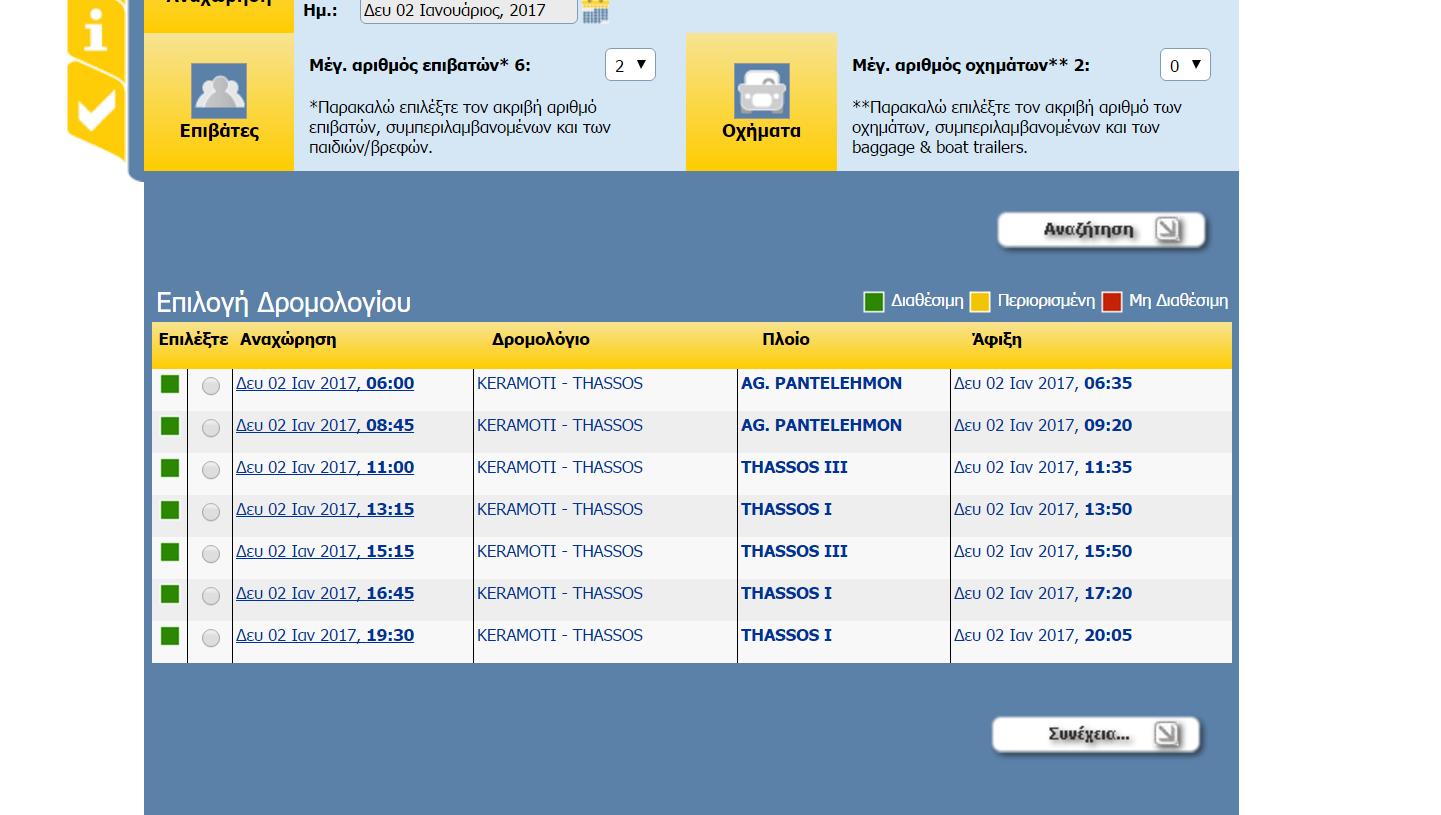Click the arrow icon on Αναζήτηση button
This screenshot has height=815, width=1441.
pyautogui.click(x=1167, y=230)
